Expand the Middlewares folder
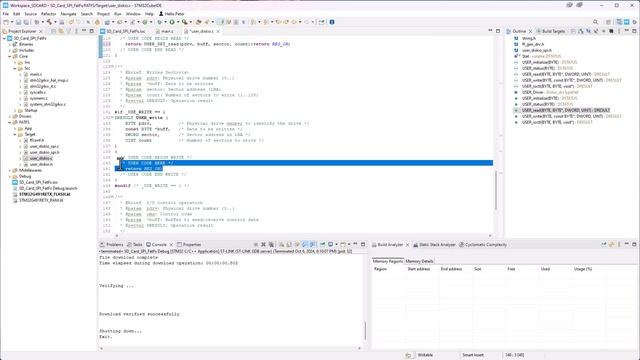The width and height of the screenshot is (640, 360). tap(9, 170)
